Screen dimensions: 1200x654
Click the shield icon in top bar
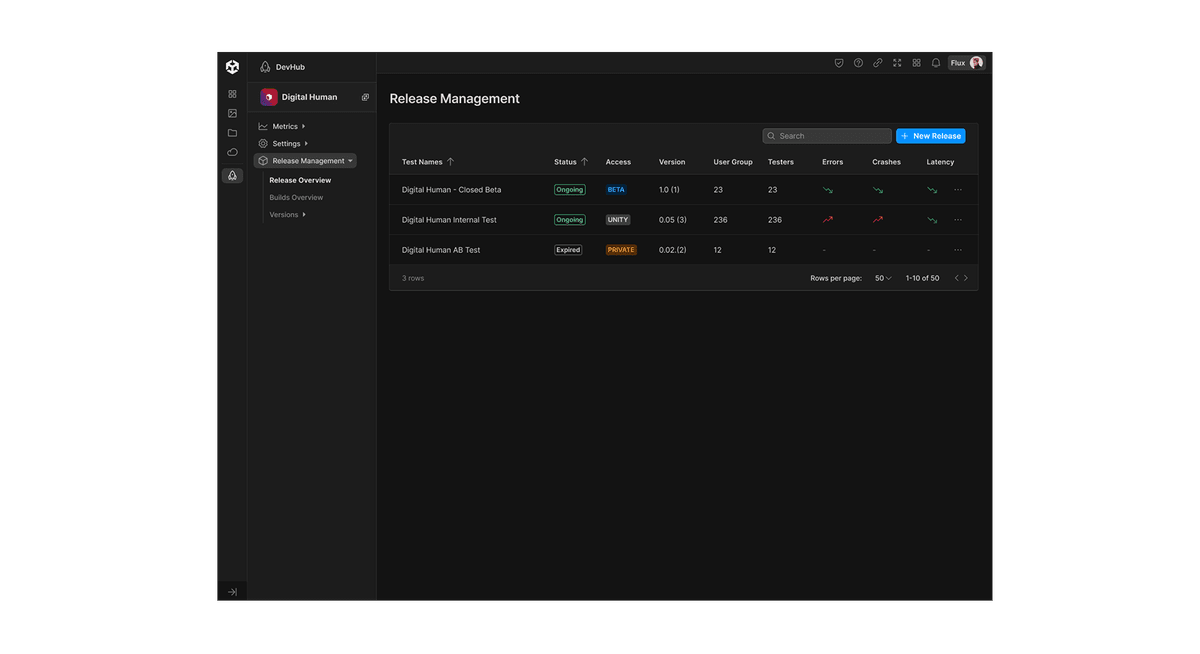pos(839,63)
